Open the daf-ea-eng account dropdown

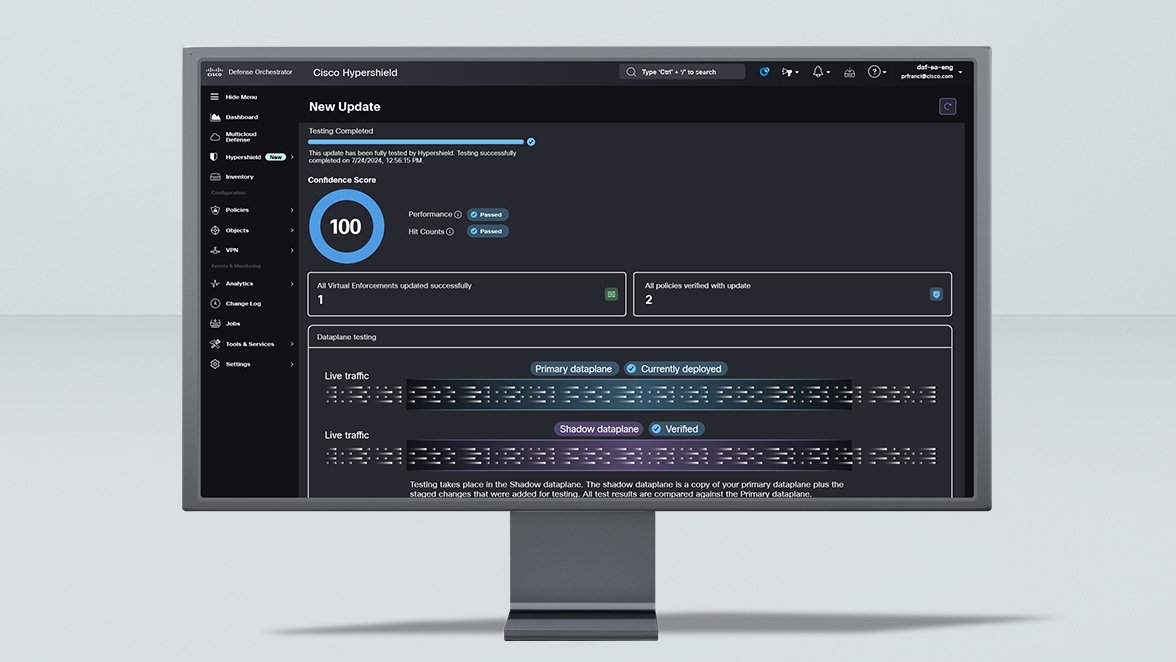(x=932, y=72)
